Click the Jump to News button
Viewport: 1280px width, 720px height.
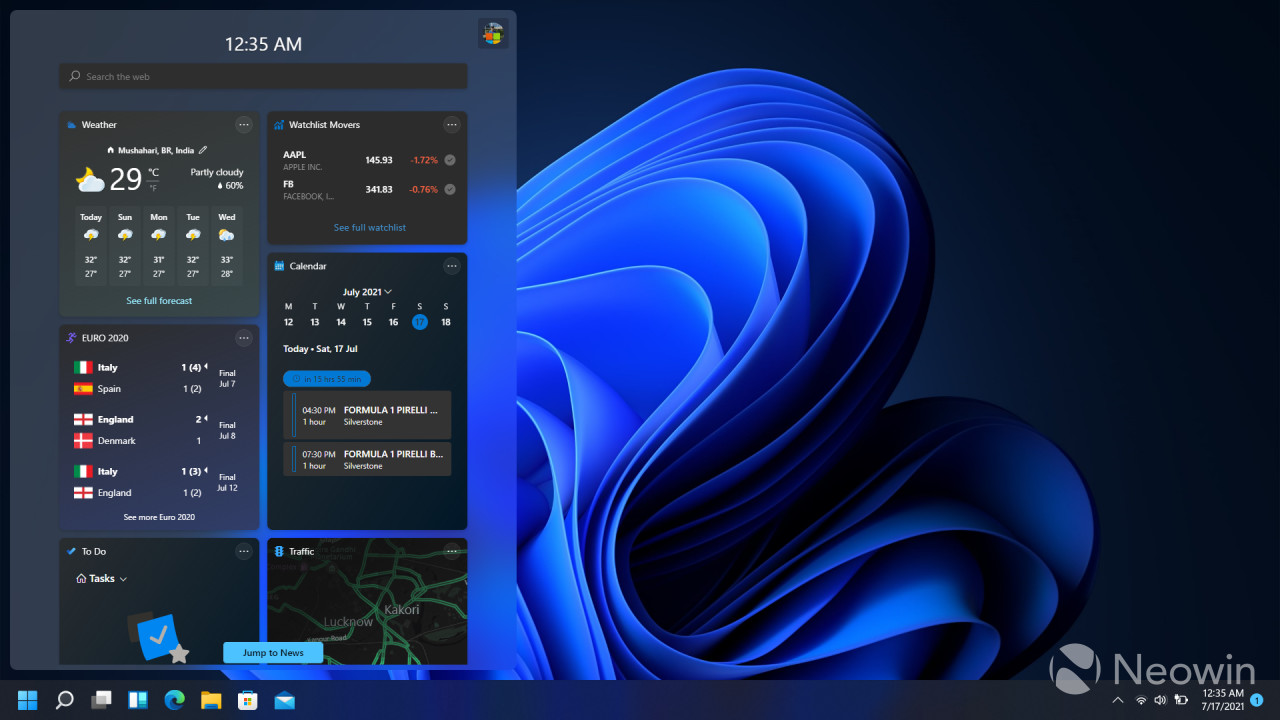tap(273, 653)
